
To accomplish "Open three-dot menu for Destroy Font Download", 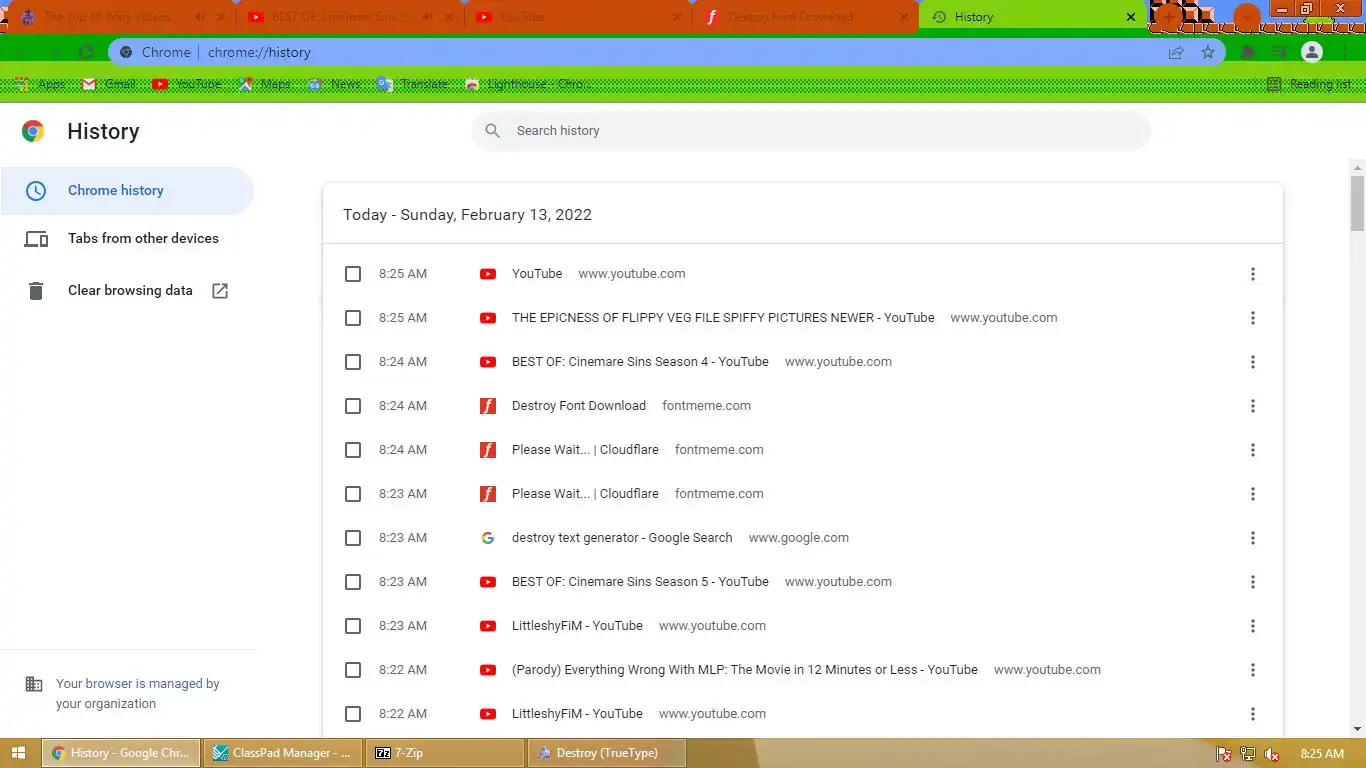I will coord(1253,406).
